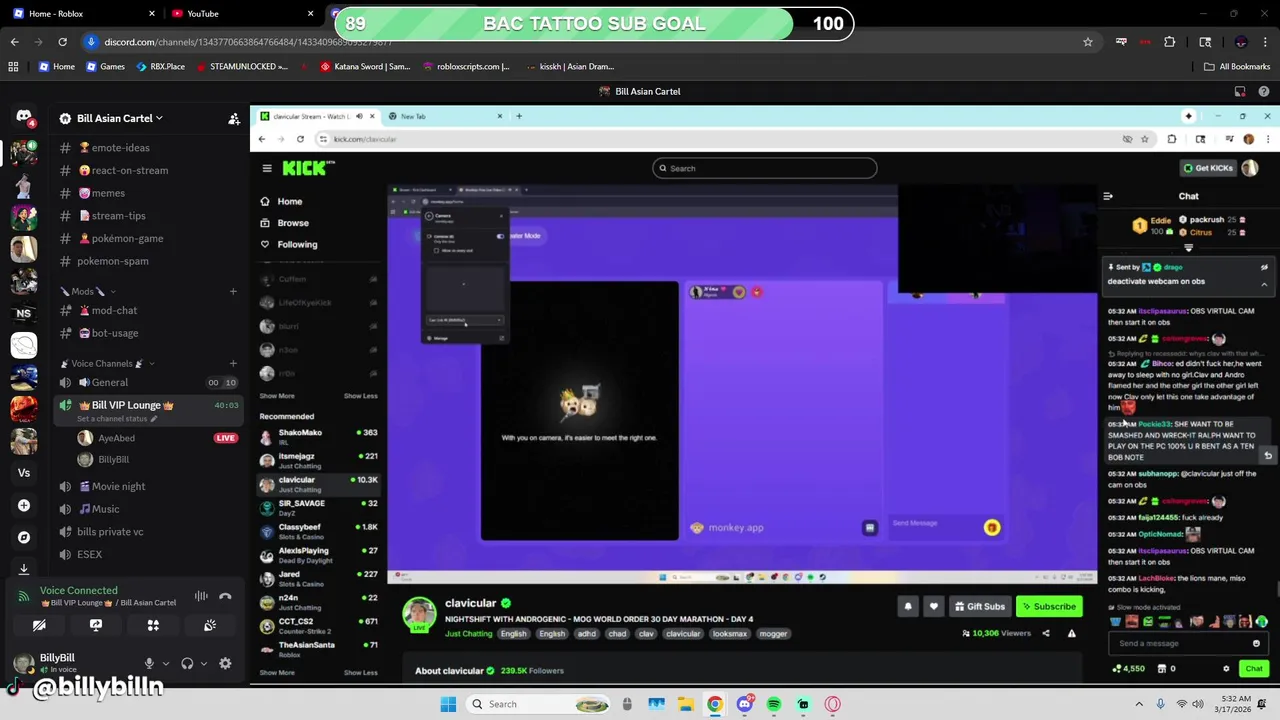Screen dimensions: 1280x720
Task: Open All Bookmarks folder
Action: click(x=1237, y=66)
